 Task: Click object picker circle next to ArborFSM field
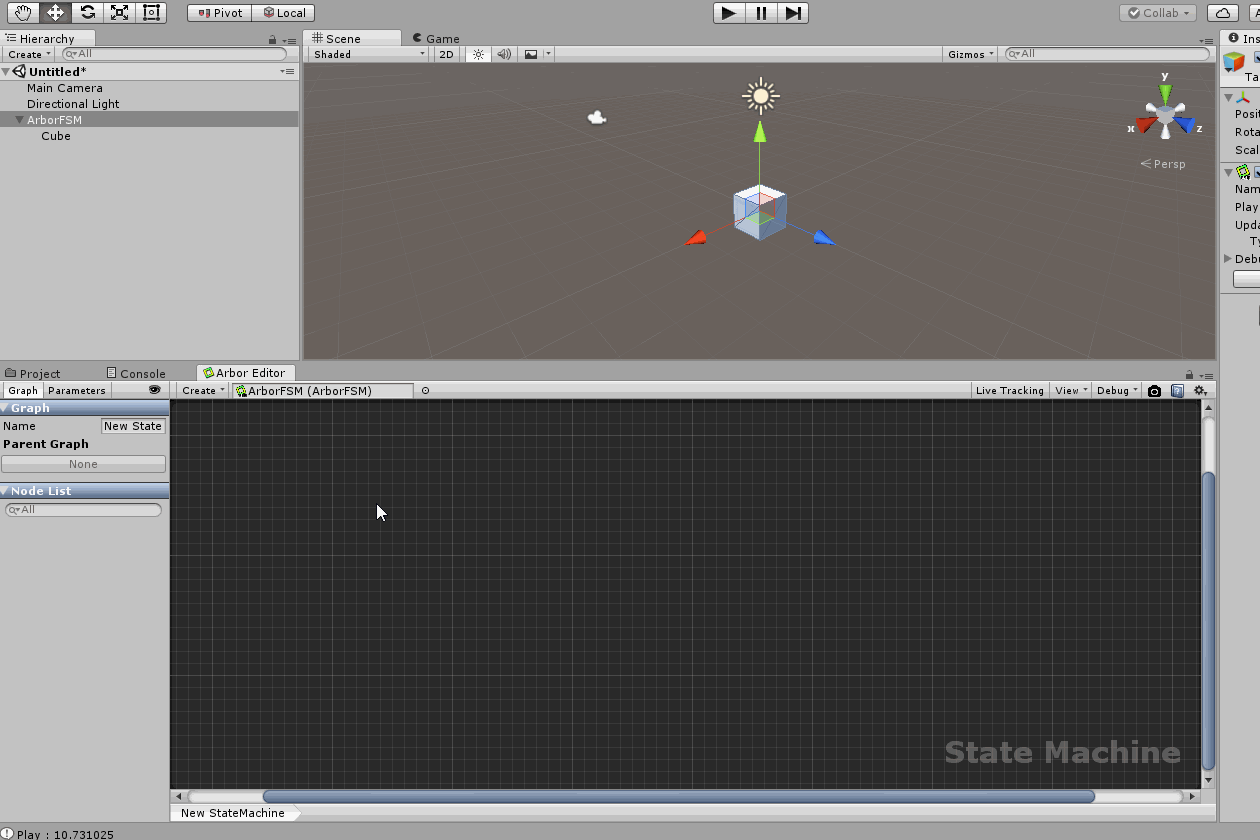click(425, 391)
